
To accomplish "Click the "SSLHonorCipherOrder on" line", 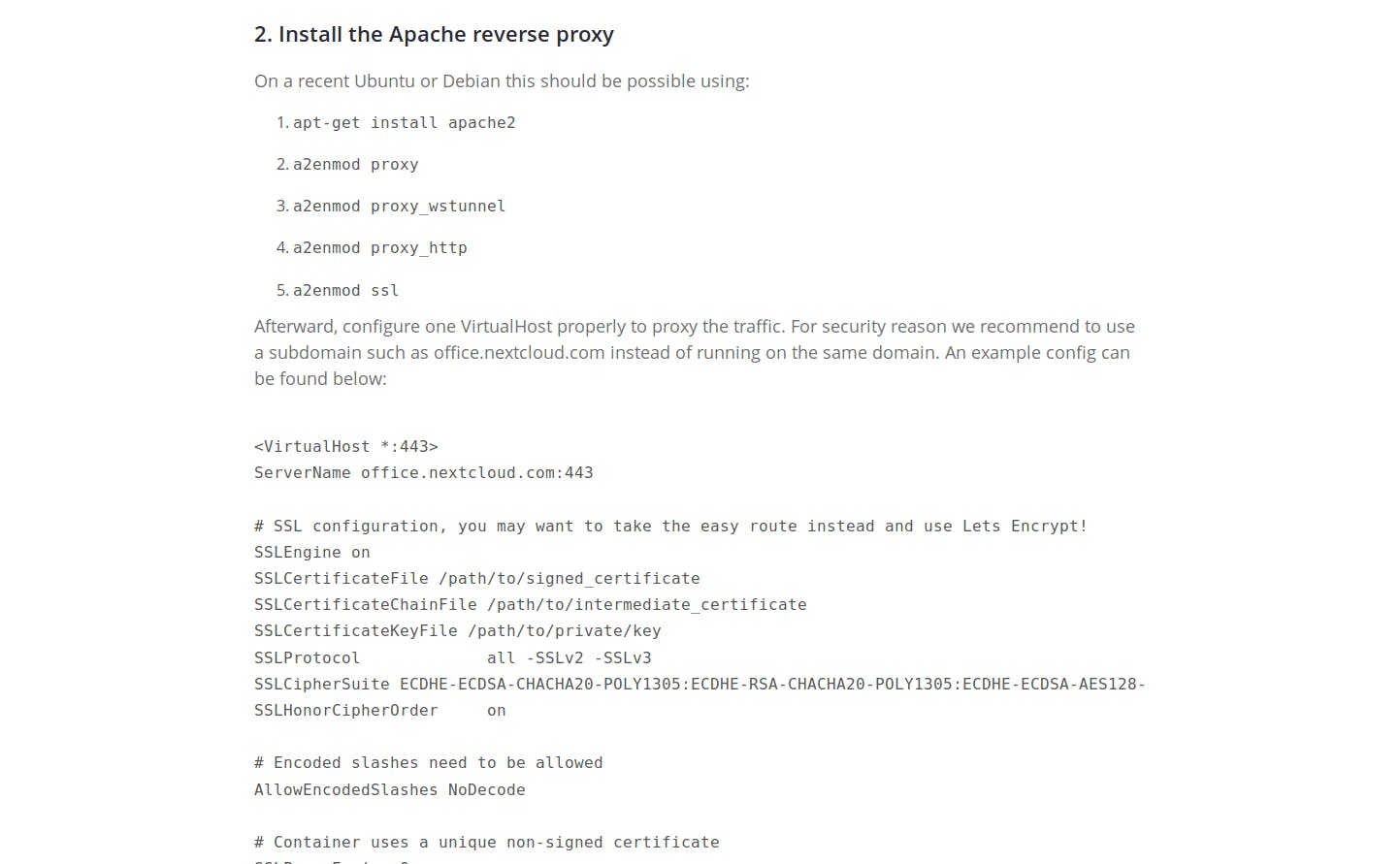I will tap(379, 711).
